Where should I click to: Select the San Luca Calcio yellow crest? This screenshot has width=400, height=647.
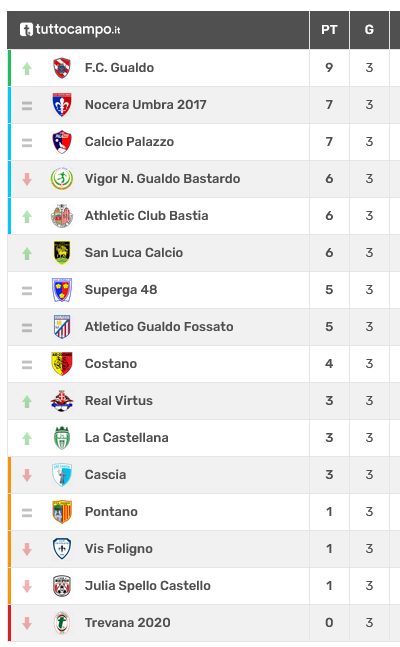click(62, 253)
